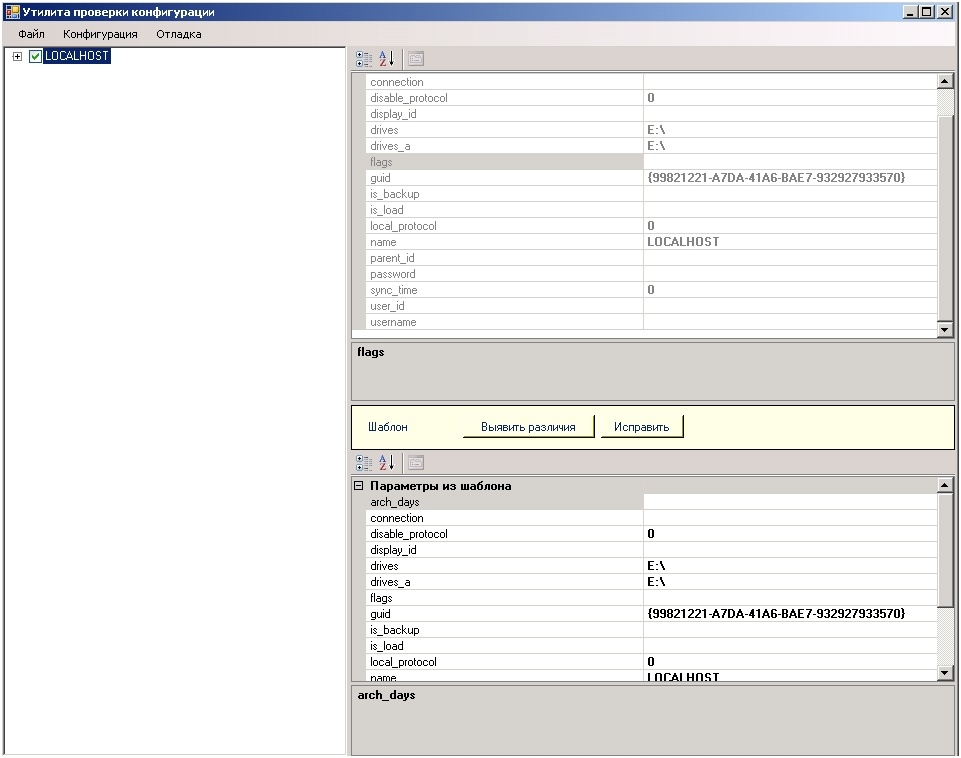Click Alphabetical sort icon in upper property grid

coord(386,59)
